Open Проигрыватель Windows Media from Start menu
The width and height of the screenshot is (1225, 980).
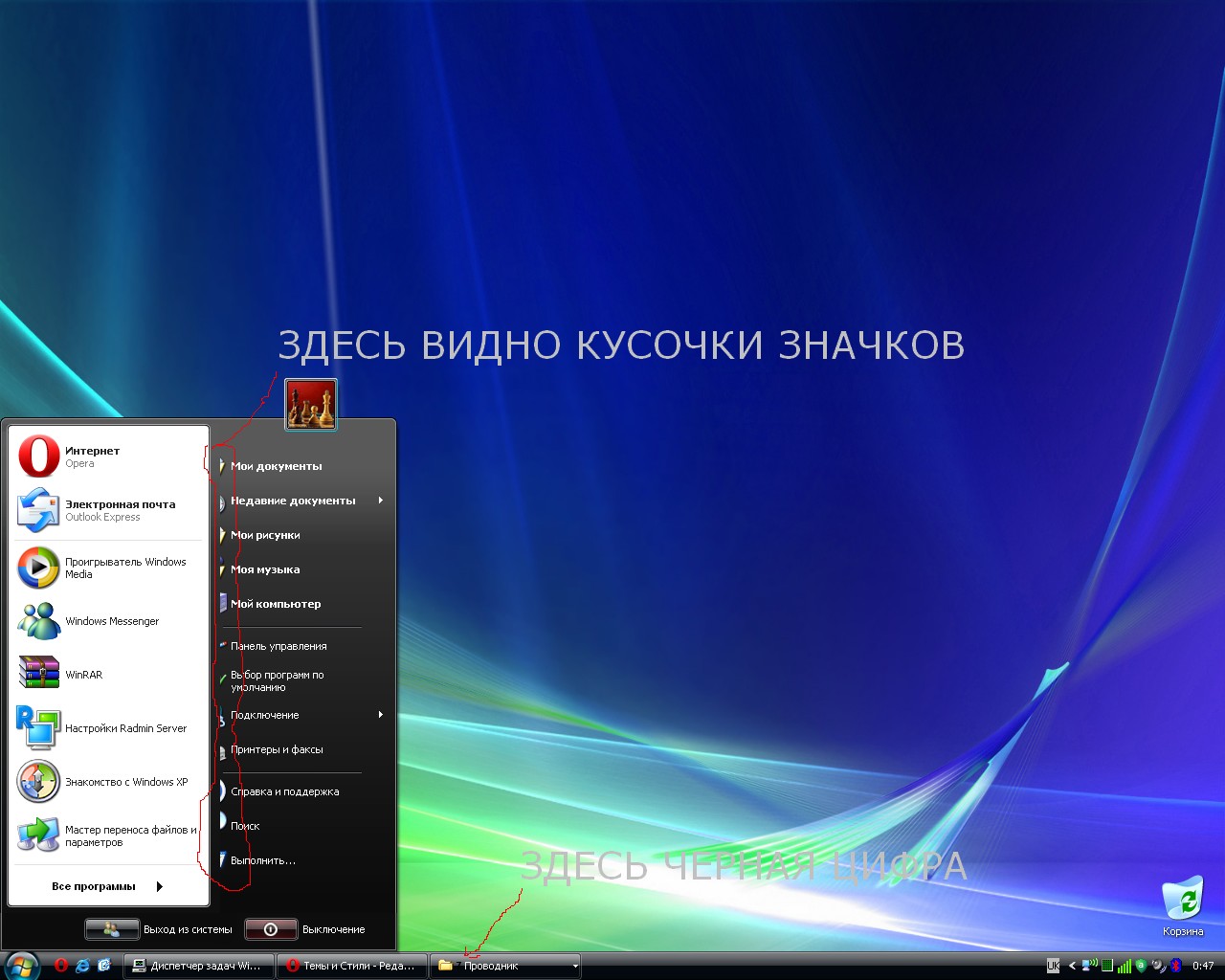coord(108,568)
